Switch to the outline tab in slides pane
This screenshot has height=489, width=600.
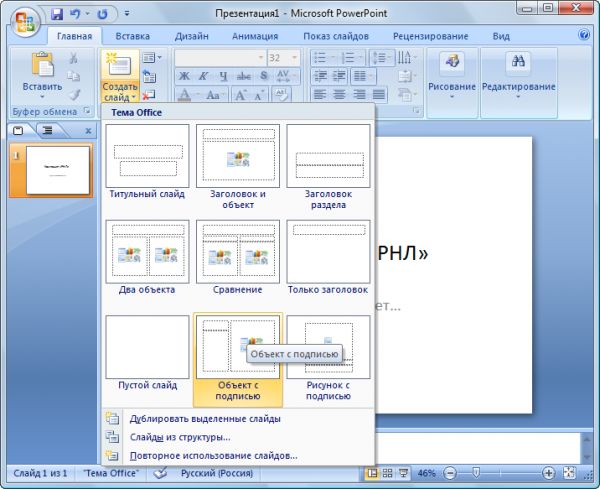click(x=47, y=130)
